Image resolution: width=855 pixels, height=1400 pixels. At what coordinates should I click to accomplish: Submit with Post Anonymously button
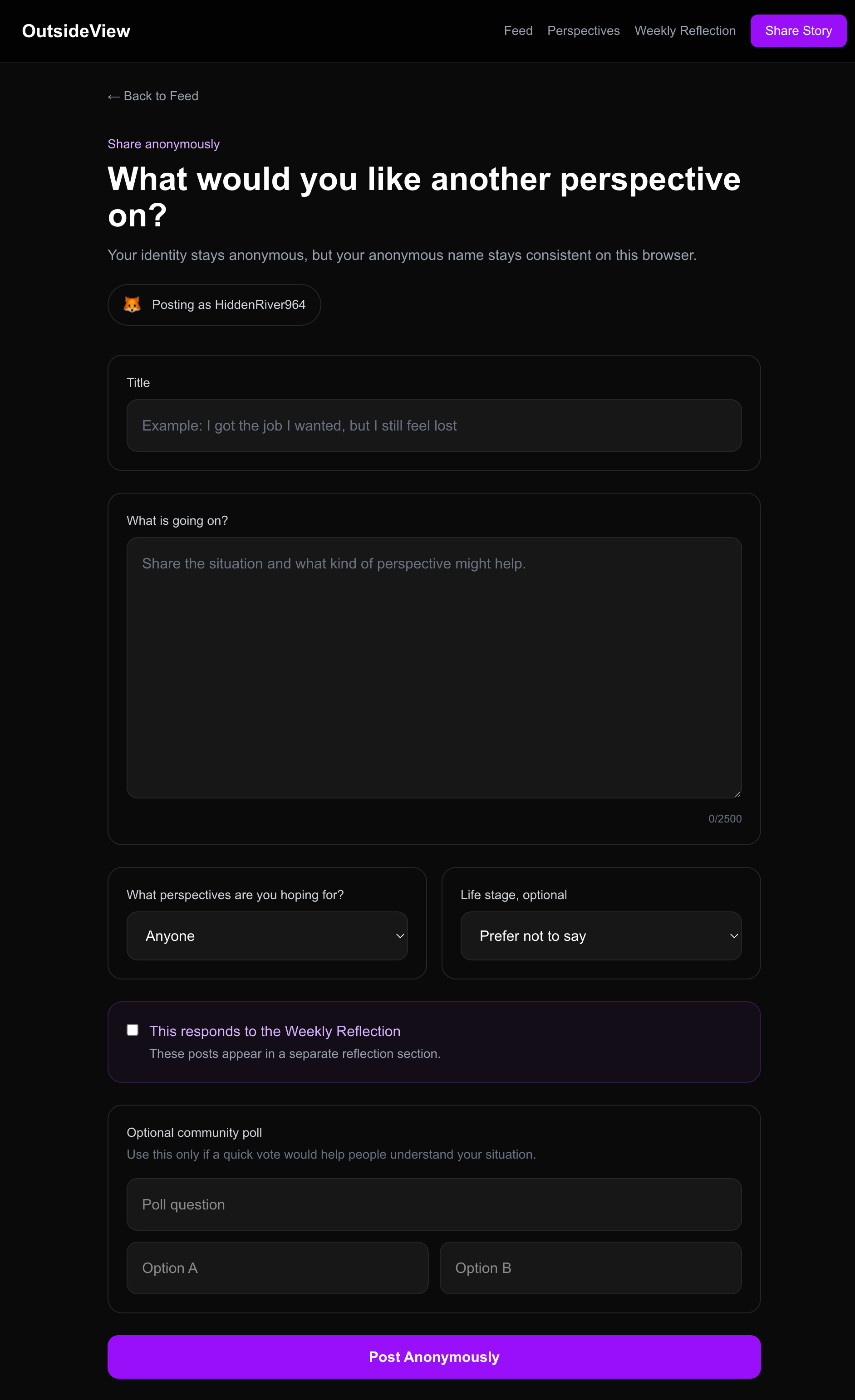(x=434, y=1357)
